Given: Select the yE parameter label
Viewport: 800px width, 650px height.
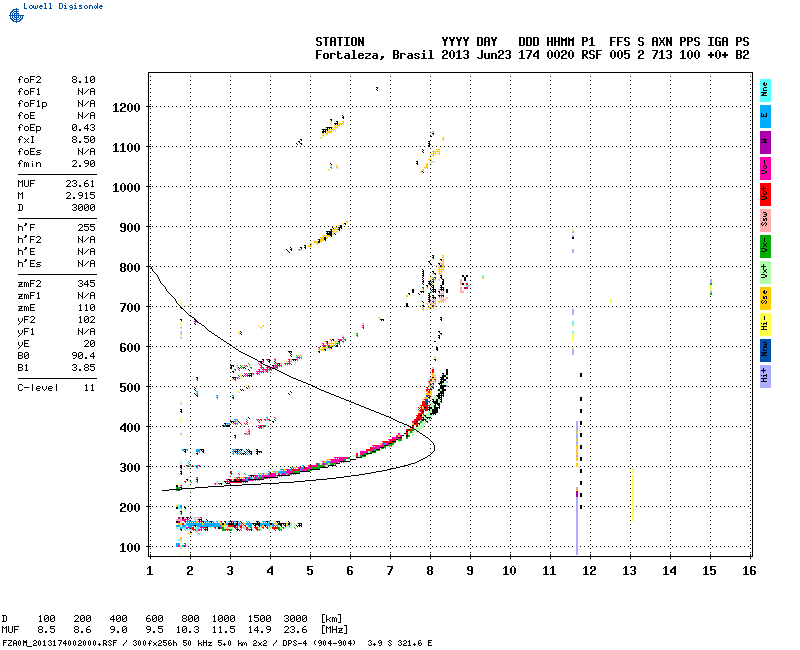Looking at the screenshot, I should click(x=23, y=344).
